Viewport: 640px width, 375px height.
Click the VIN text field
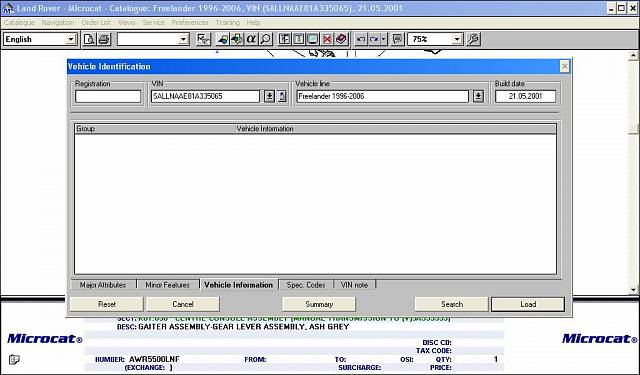205,97
